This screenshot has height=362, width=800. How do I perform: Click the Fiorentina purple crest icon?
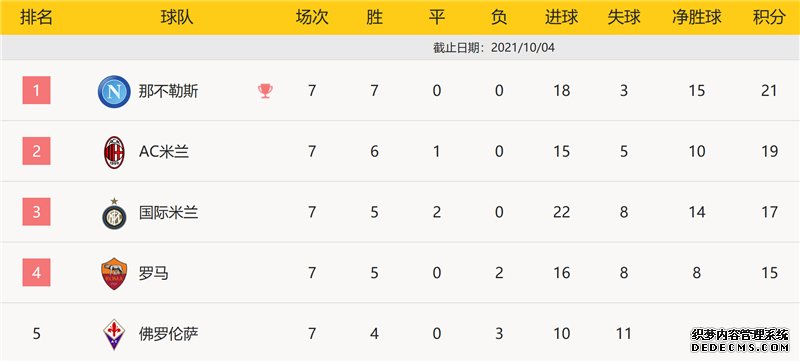coord(114,334)
